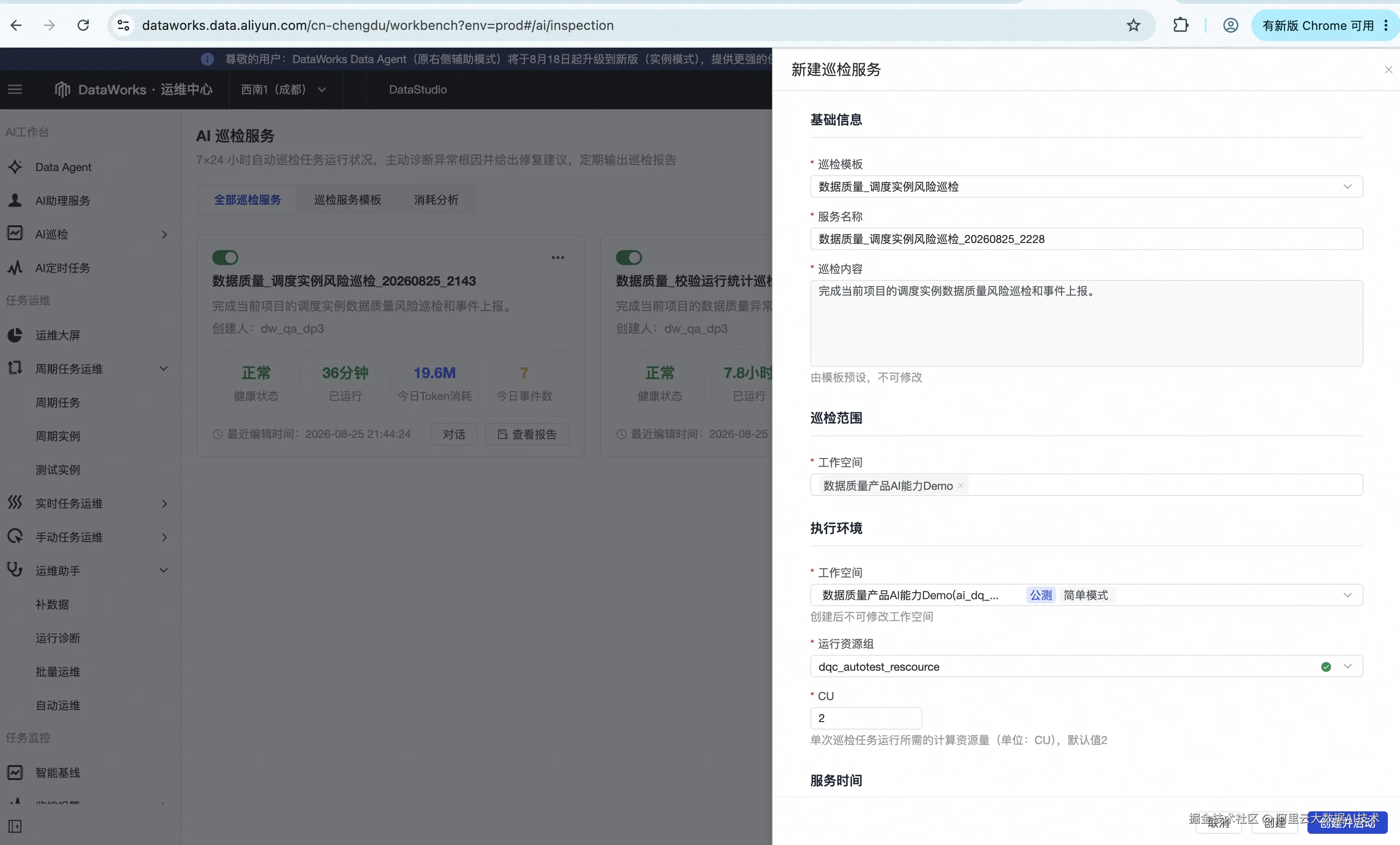
Task: Reload the page with the refresh icon
Action: point(83,25)
